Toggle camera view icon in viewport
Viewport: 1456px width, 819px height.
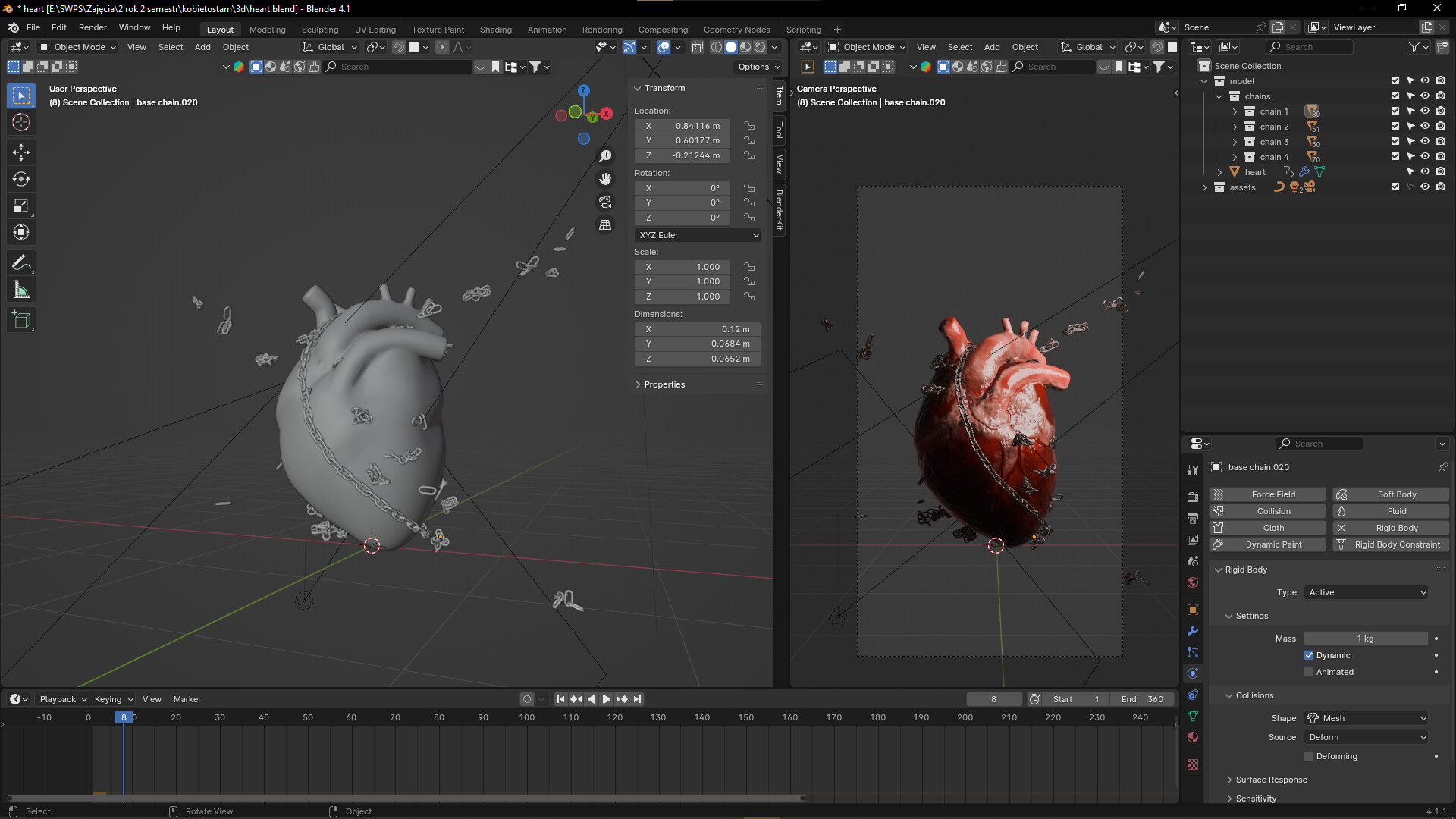pos(605,202)
